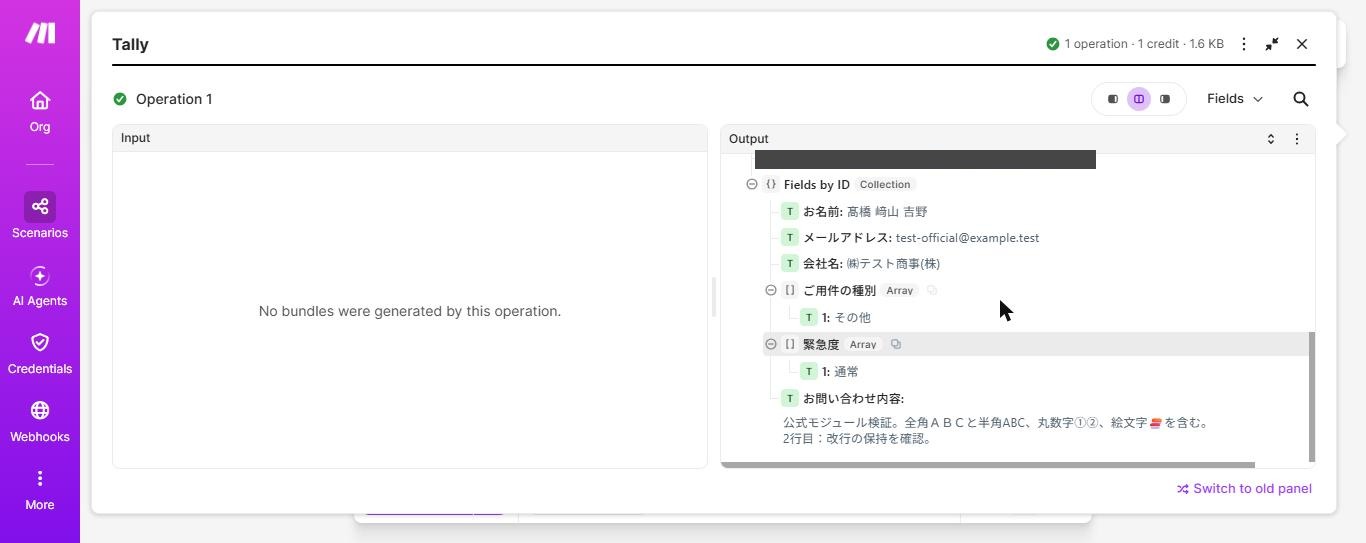Close the Tally panel

pyautogui.click(x=1302, y=44)
